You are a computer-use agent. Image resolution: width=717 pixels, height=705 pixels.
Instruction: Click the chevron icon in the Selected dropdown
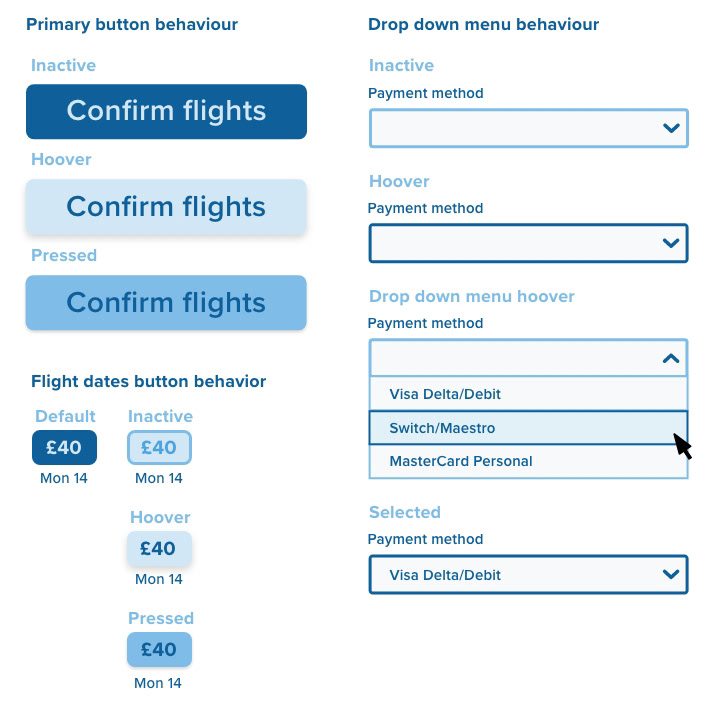click(671, 574)
